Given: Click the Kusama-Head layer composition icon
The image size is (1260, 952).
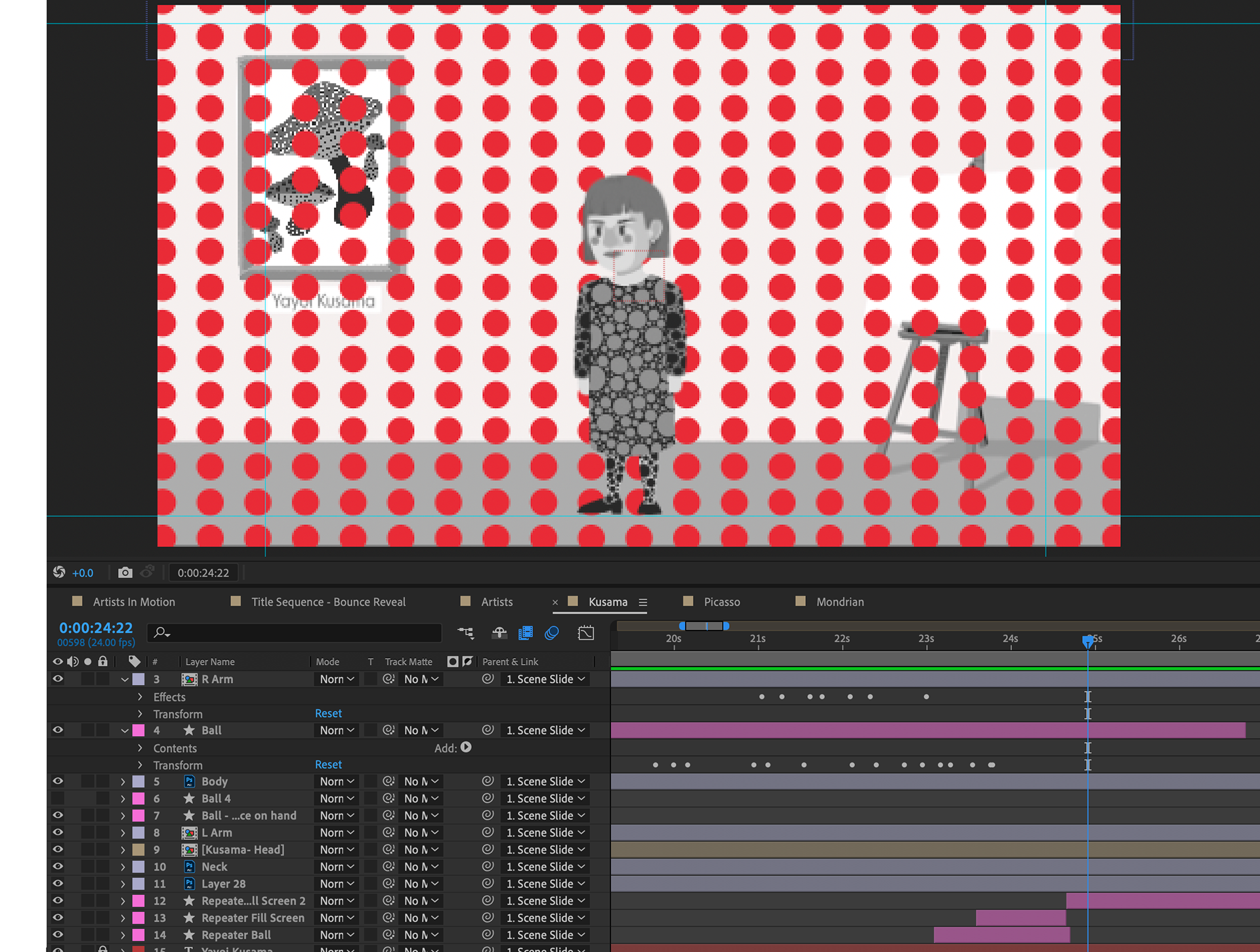Looking at the screenshot, I should click(x=189, y=850).
